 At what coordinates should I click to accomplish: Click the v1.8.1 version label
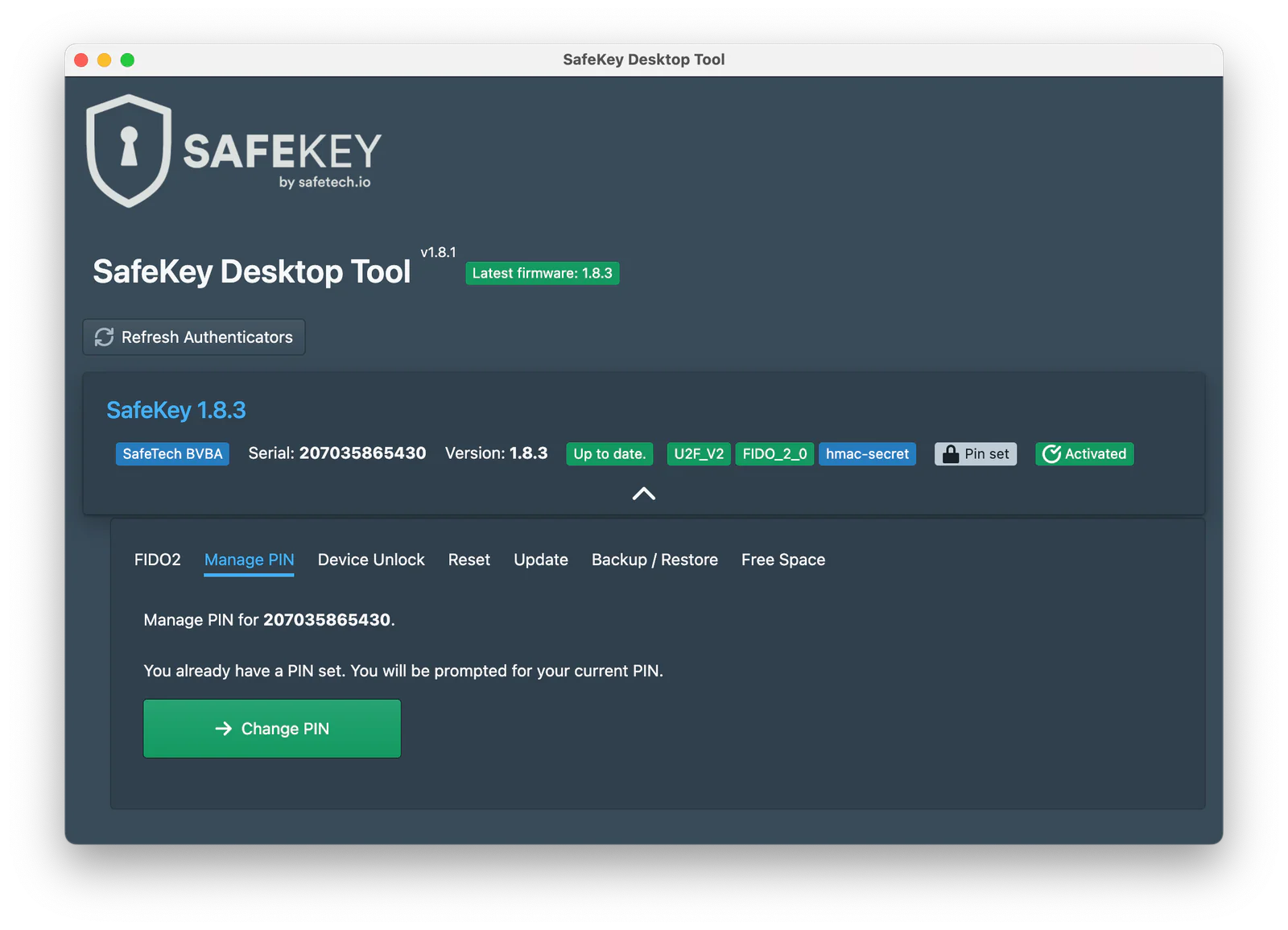click(x=439, y=252)
